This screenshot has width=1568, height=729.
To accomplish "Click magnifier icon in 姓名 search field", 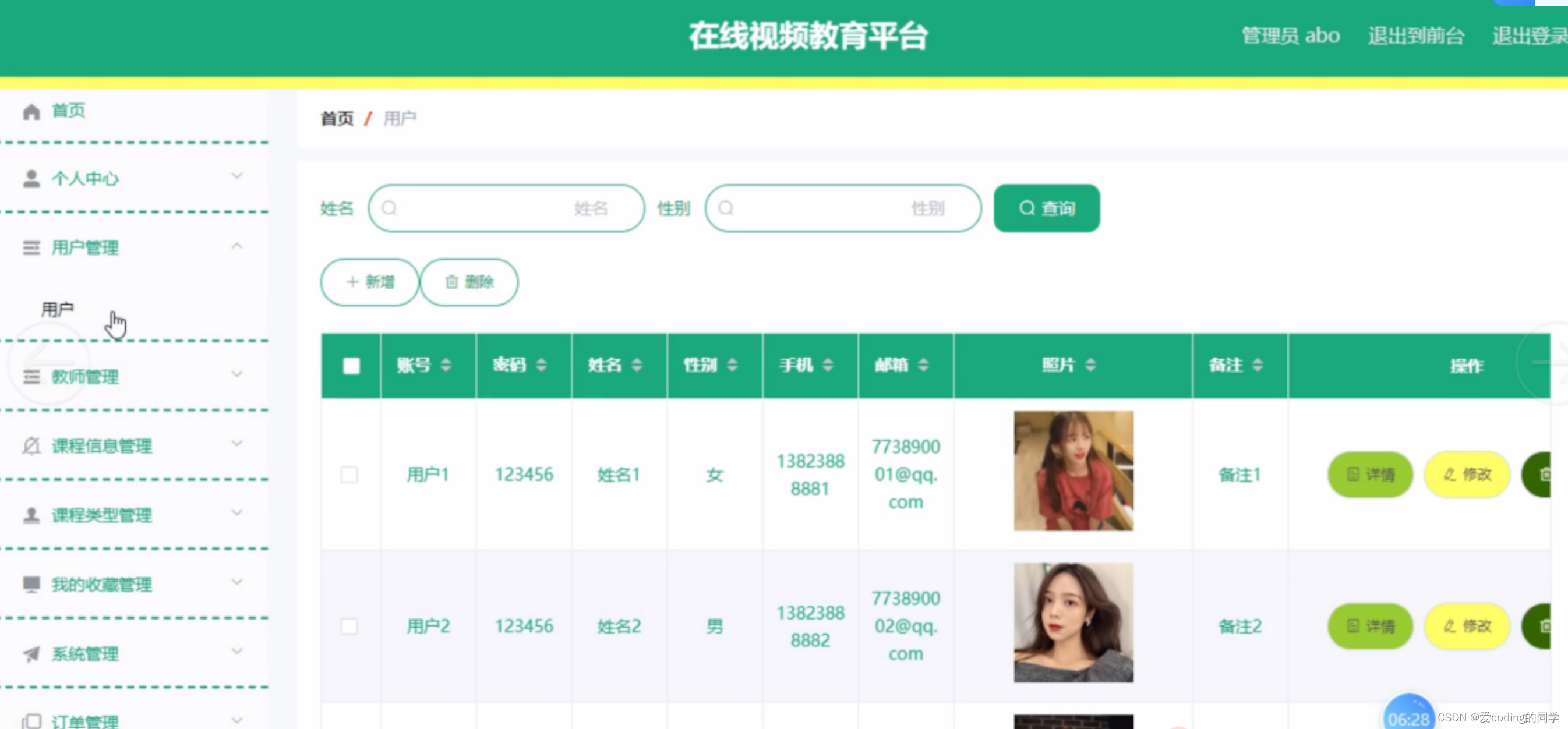I will point(390,208).
